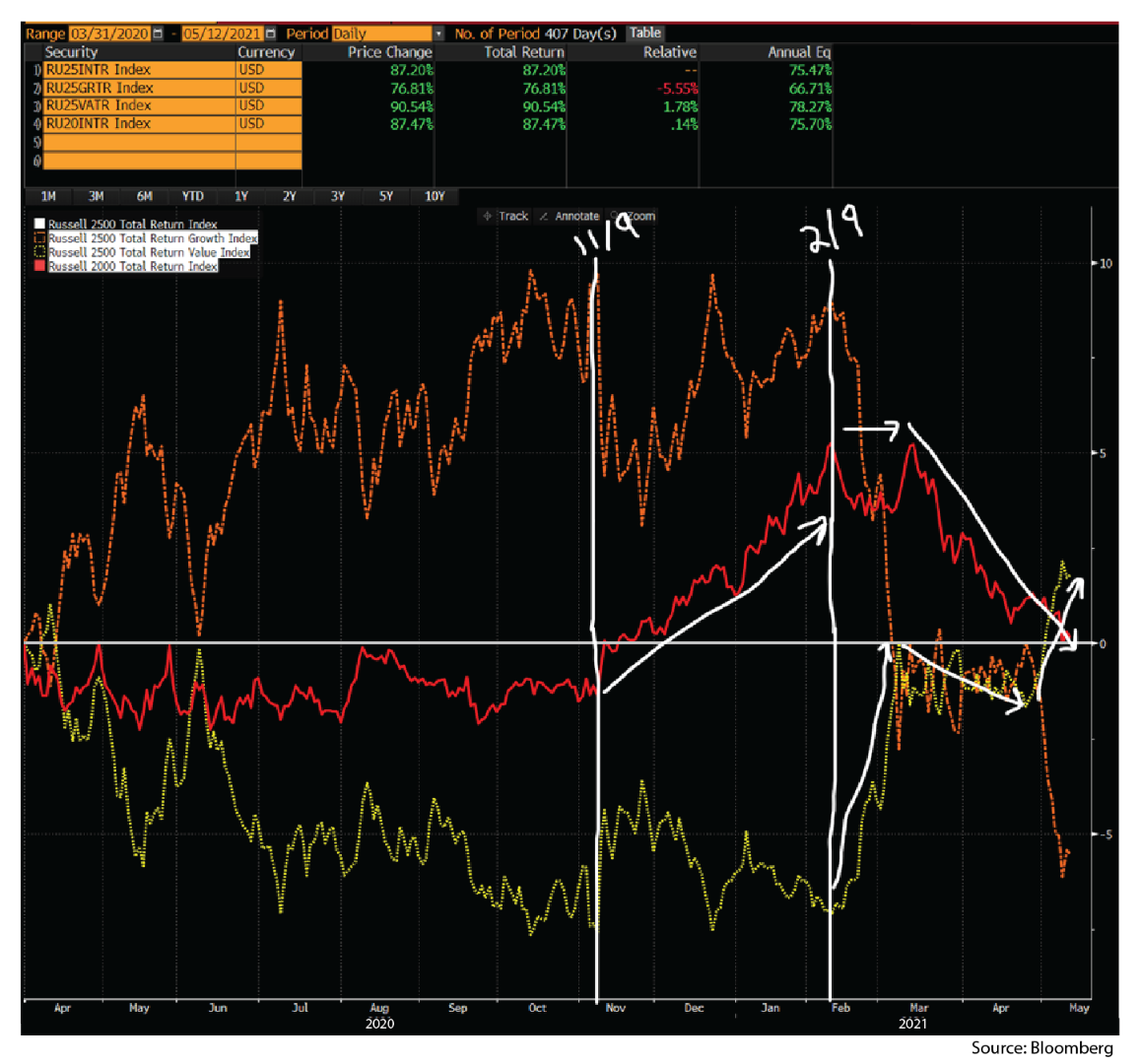Viewport: 1141px width, 1064px height.
Task: Choose the 5Y time range
Action: pos(386,196)
